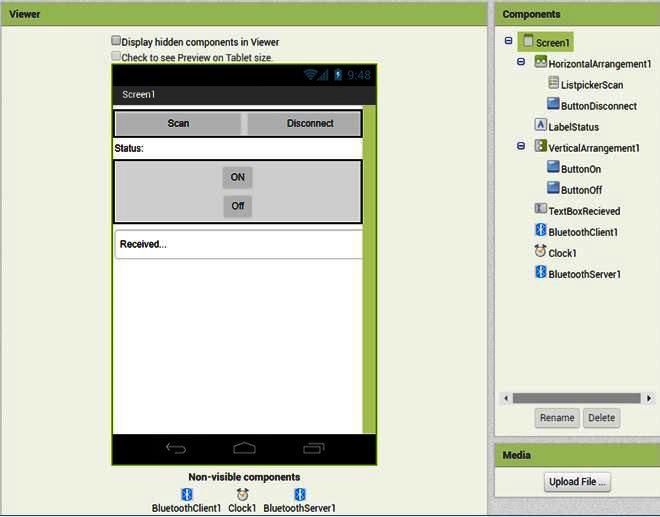Click the Clock1 icon in Components tree
660x517 pixels.
[x=540, y=251]
